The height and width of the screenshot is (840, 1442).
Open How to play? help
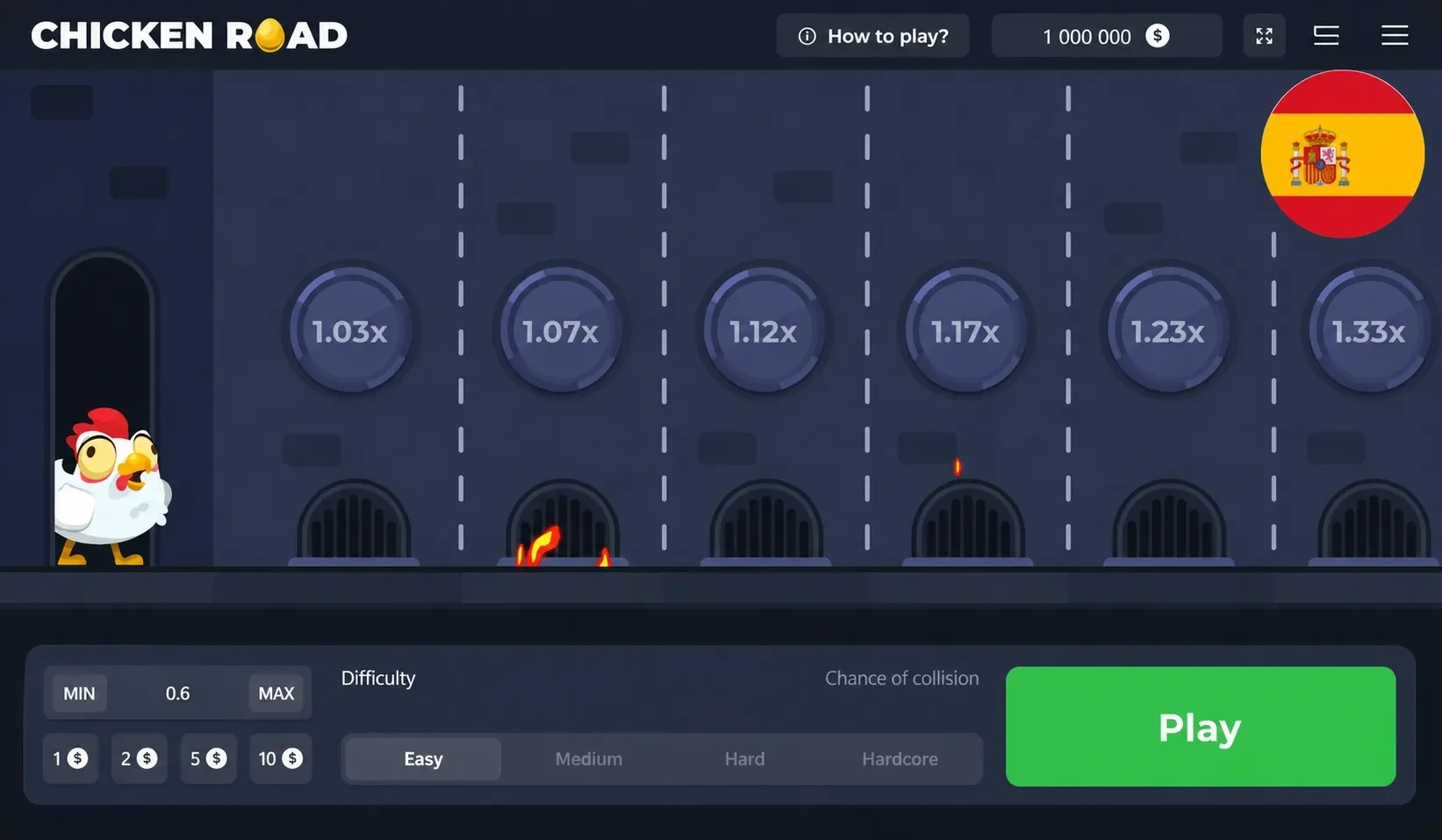click(x=872, y=36)
